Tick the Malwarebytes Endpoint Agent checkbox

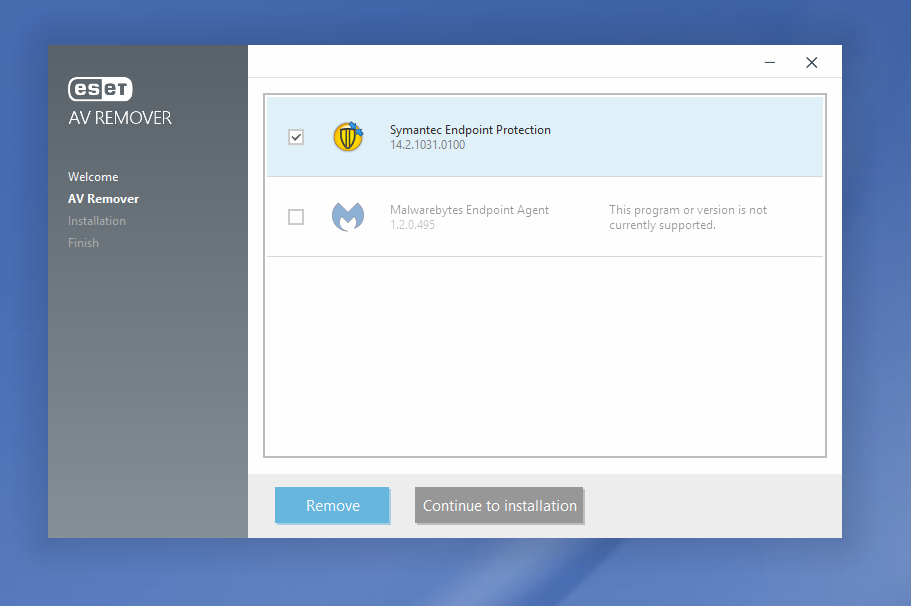[296, 217]
